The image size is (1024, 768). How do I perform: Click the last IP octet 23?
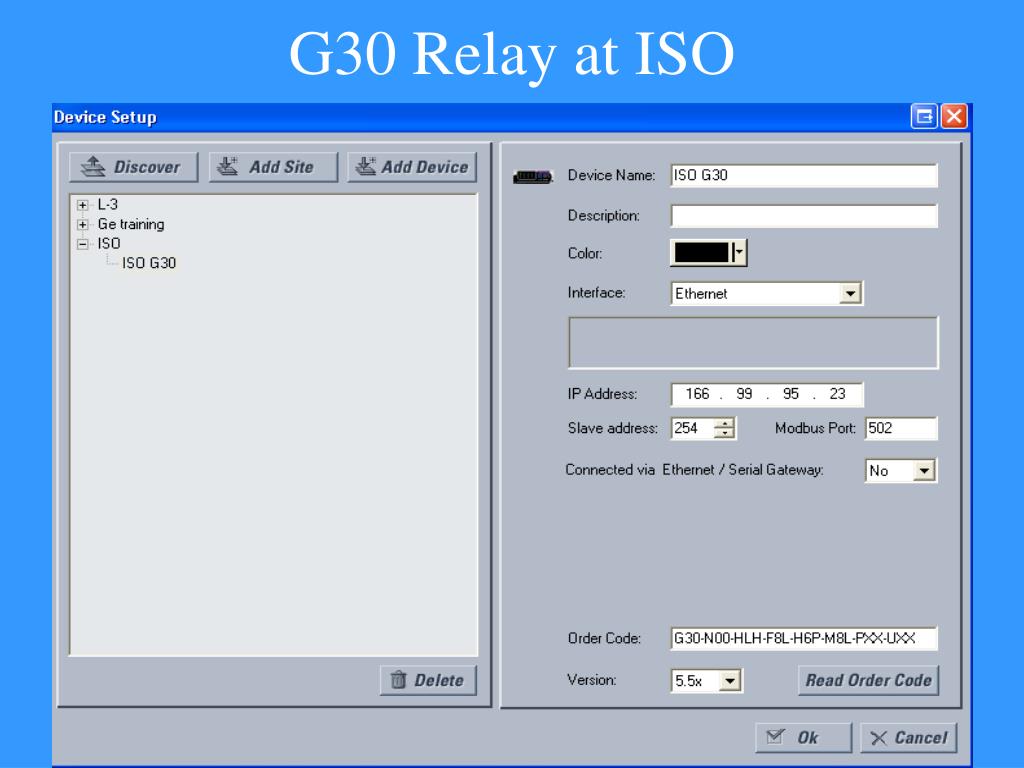pyautogui.click(x=837, y=394)
